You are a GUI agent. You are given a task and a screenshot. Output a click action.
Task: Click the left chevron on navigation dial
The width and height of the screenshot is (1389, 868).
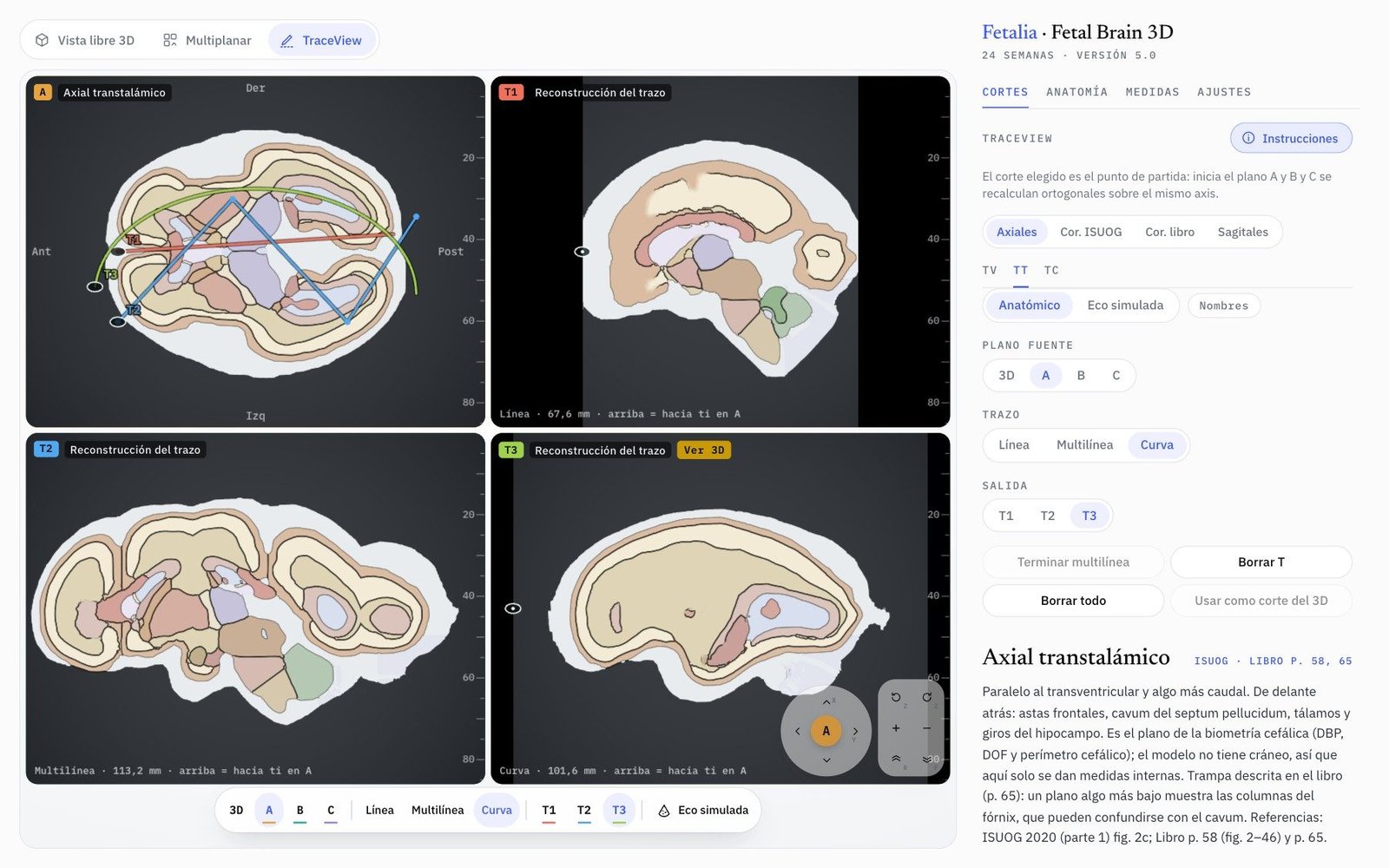point(798,731)
